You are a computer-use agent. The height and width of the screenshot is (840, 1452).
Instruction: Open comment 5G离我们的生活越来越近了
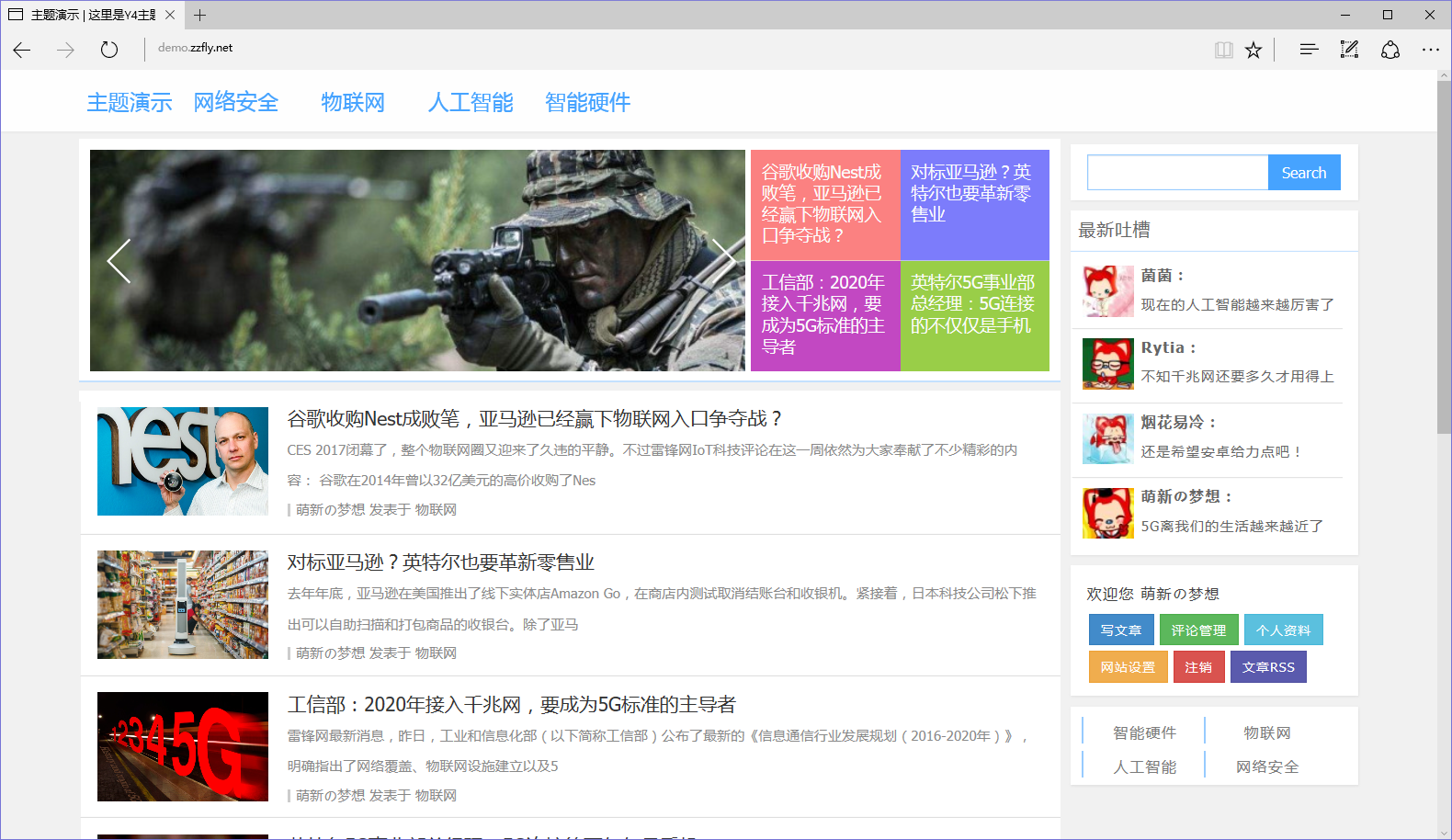coord(1232,526)
